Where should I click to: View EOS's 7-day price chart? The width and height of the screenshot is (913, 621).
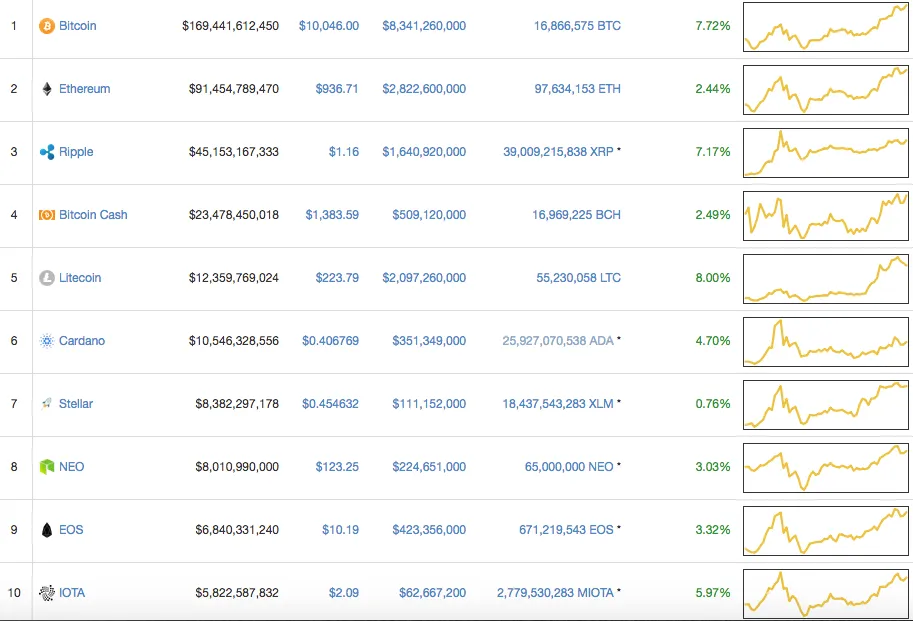tap(826, 531)
